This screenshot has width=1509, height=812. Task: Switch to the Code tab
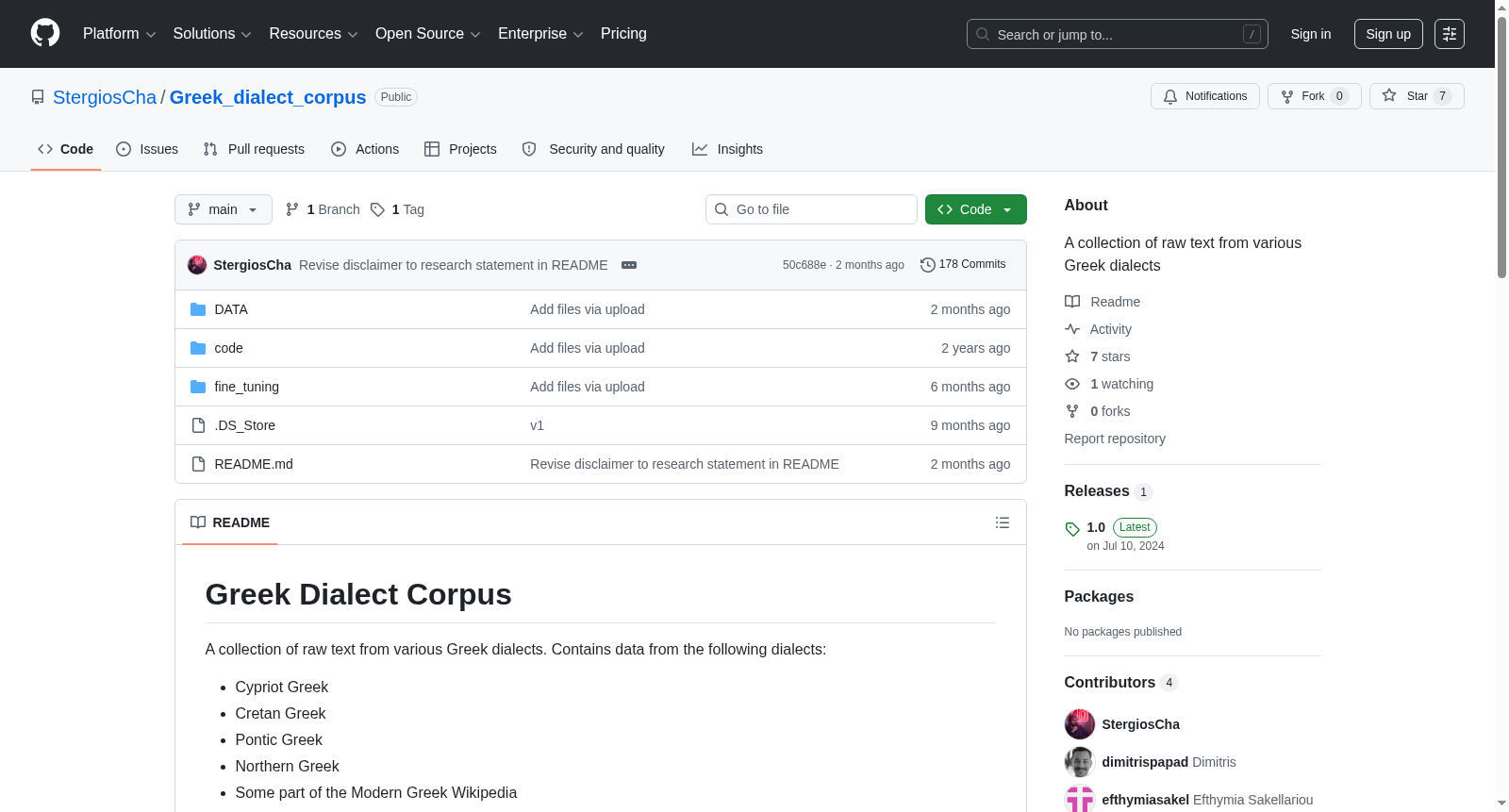(66, 149)
